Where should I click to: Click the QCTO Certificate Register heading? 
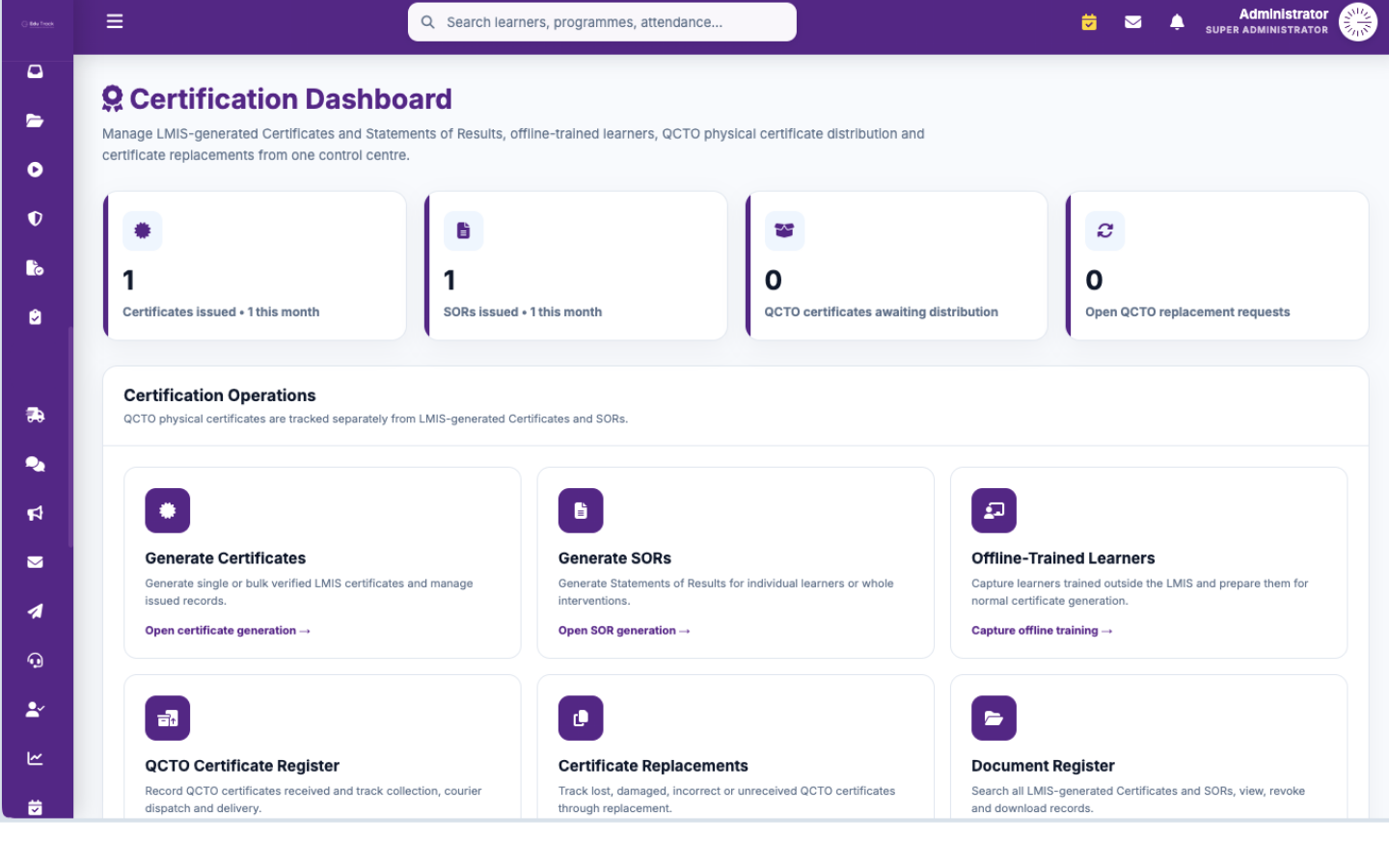click(242, 766)
